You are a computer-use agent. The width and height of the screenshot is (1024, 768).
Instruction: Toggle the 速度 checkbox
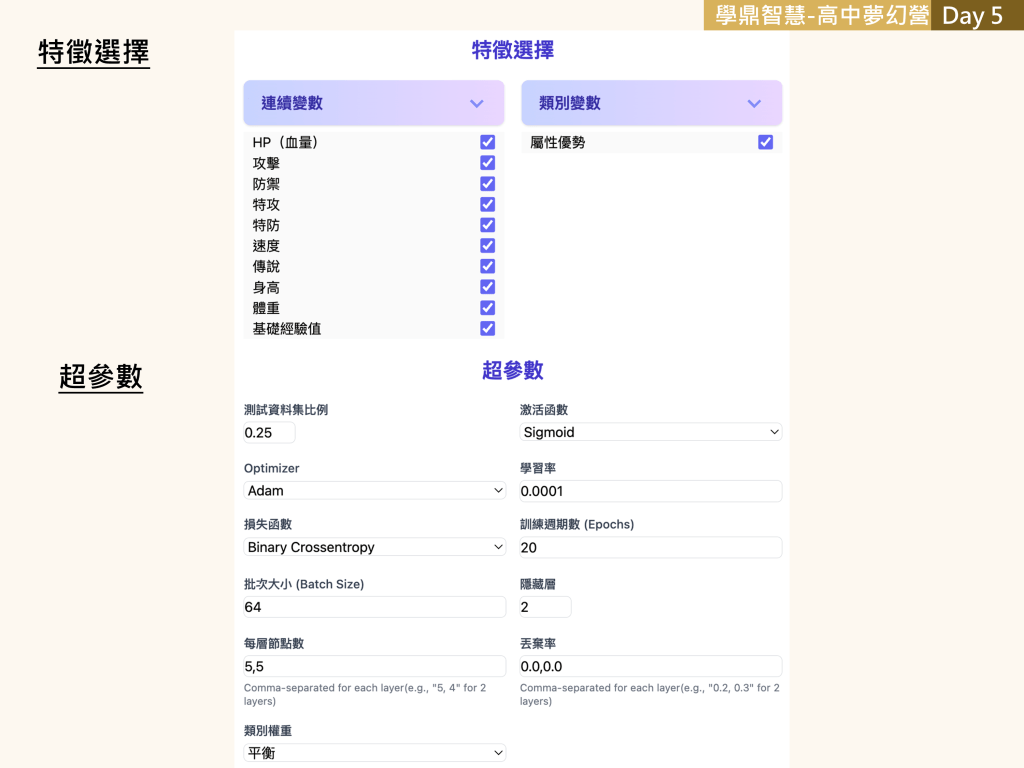click(488, 246)
